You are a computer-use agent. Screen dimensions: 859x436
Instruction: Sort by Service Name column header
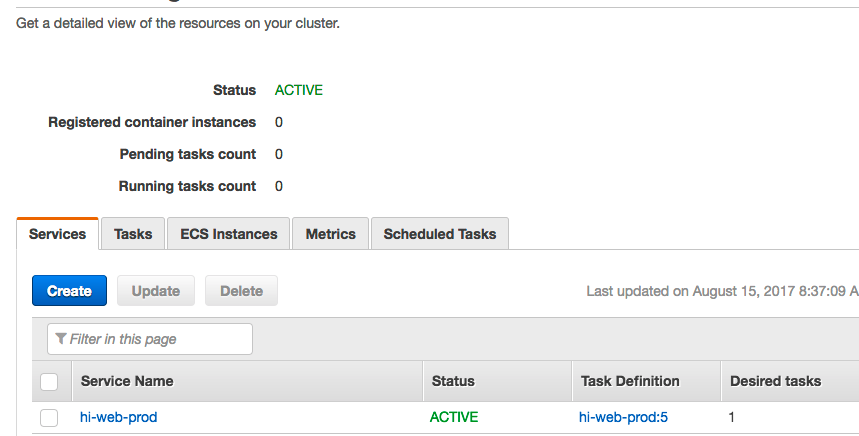(x=127, y=381)
